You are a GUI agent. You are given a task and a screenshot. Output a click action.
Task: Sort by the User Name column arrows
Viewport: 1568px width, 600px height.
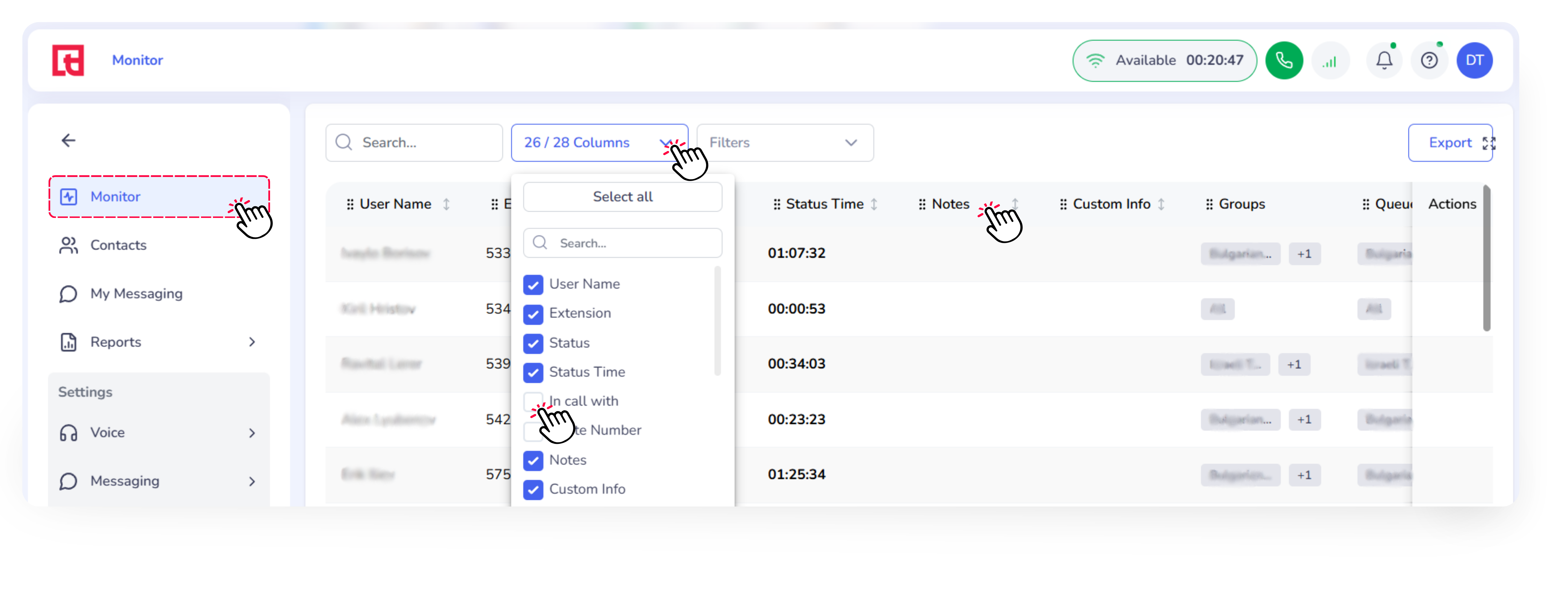446,204
